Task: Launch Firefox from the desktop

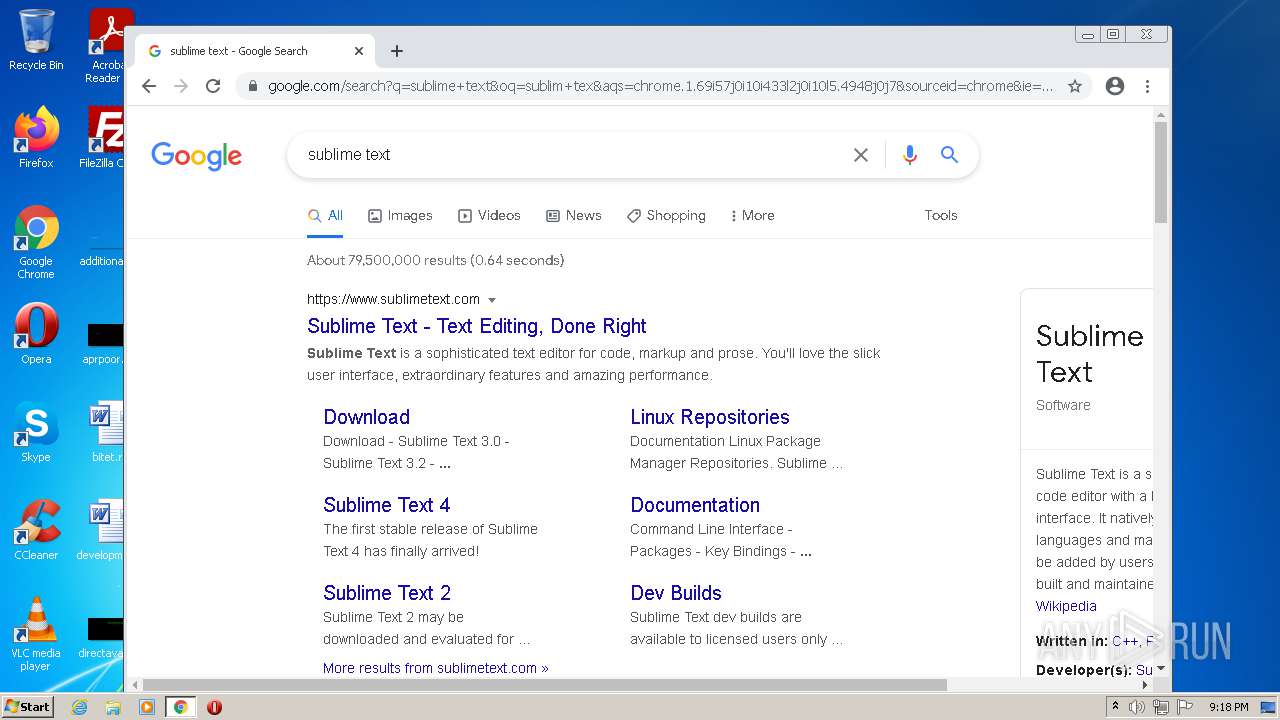Action: pos(36,137)
